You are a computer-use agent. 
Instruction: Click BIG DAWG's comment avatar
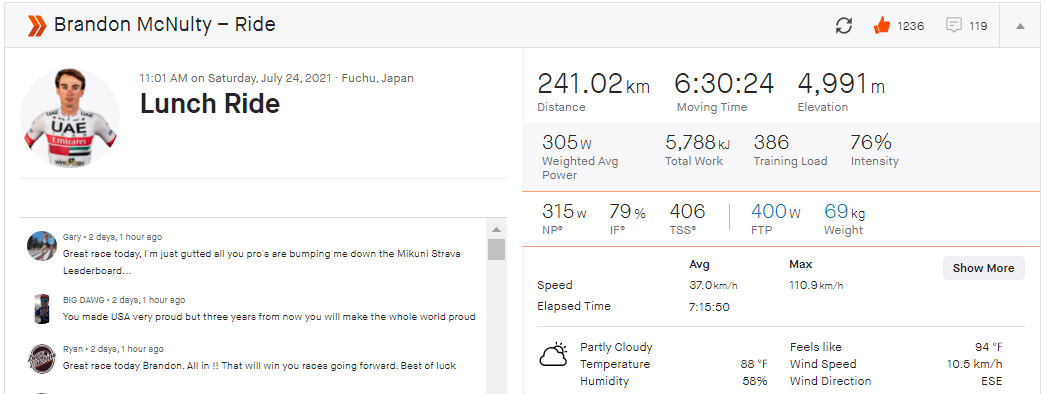pyautogui.click(x=41, y=309)
